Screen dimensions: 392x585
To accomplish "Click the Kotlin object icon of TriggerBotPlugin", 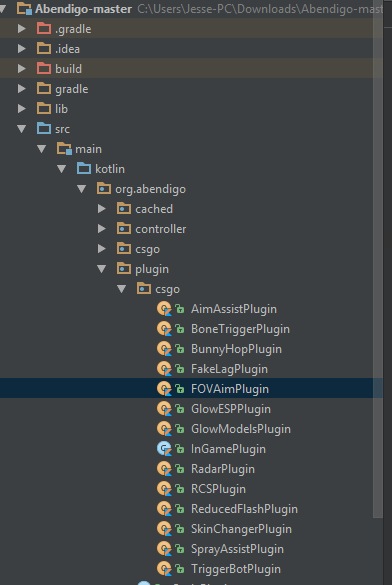I will pos(164,569).
